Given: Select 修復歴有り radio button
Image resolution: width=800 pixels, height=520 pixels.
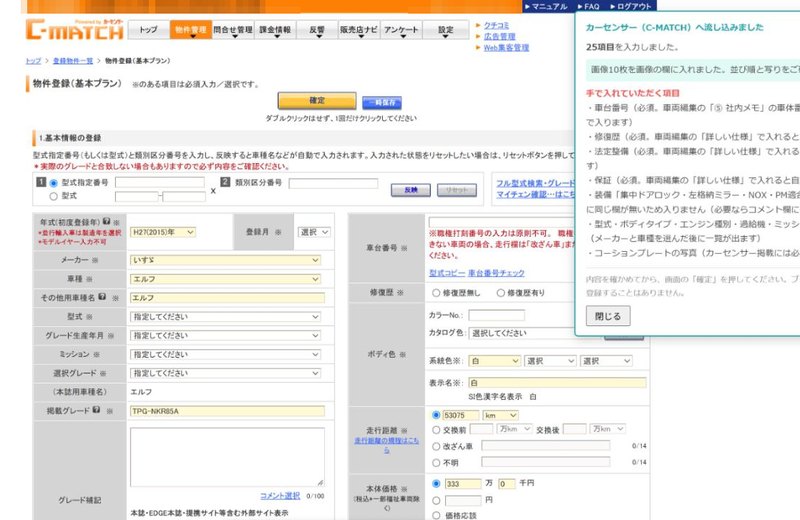Looking at the screenshot, I should [501, 292].
